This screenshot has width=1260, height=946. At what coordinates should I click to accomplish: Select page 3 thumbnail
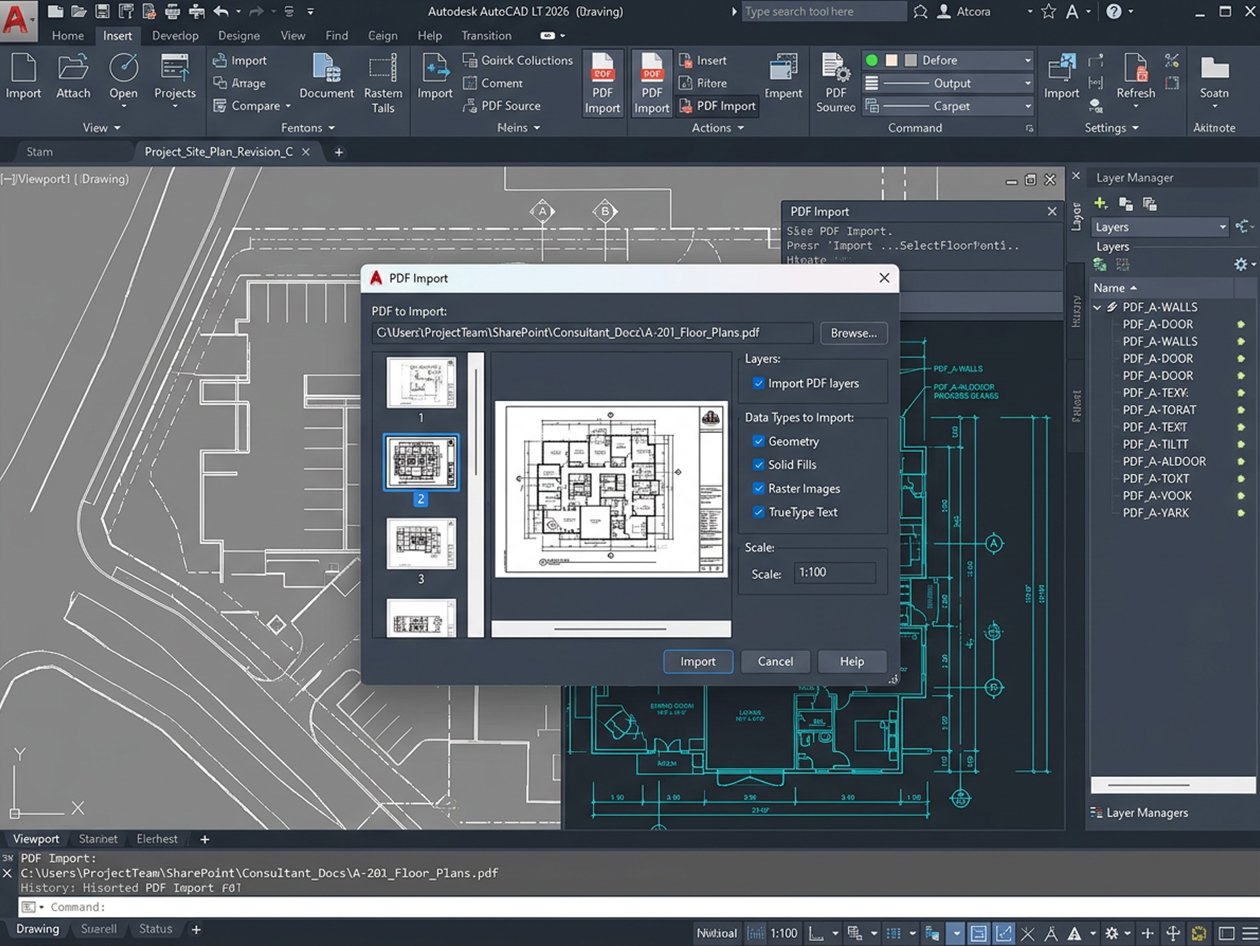pyautogui.click(x=421, y=545)
